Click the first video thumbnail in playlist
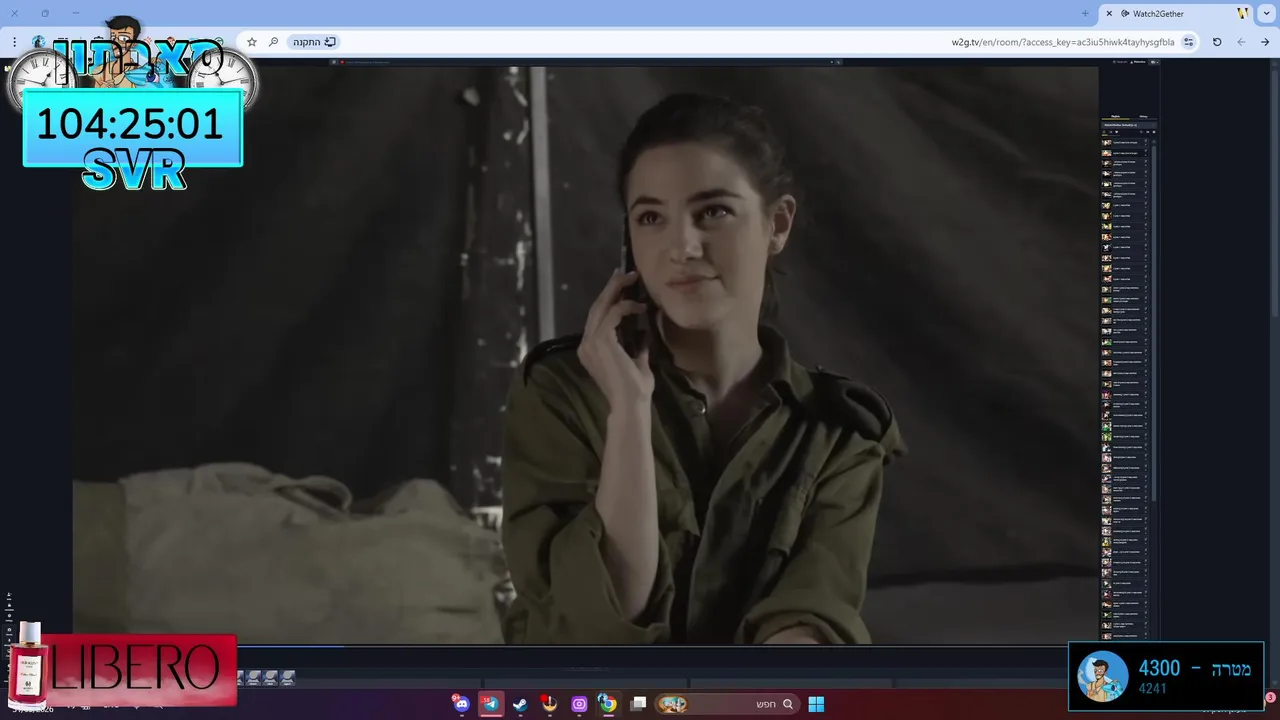The height and width of the screenshot is (720, 1280). 1107,143
